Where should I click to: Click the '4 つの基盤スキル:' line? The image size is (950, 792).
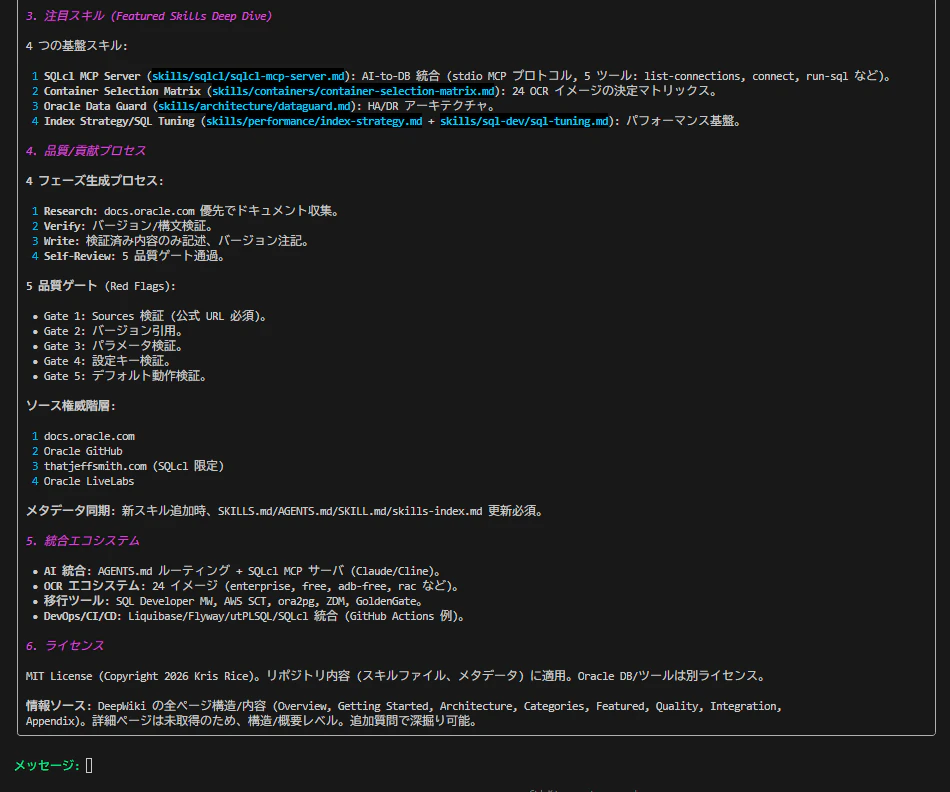(76, 46)
